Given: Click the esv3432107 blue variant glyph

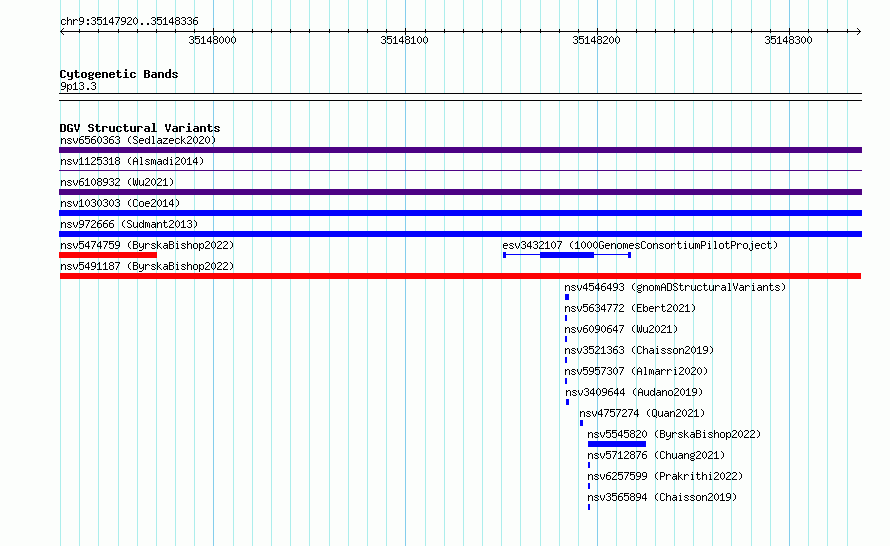Looking at the screenshot, I should pyautogui.click(x=567, y=255).
